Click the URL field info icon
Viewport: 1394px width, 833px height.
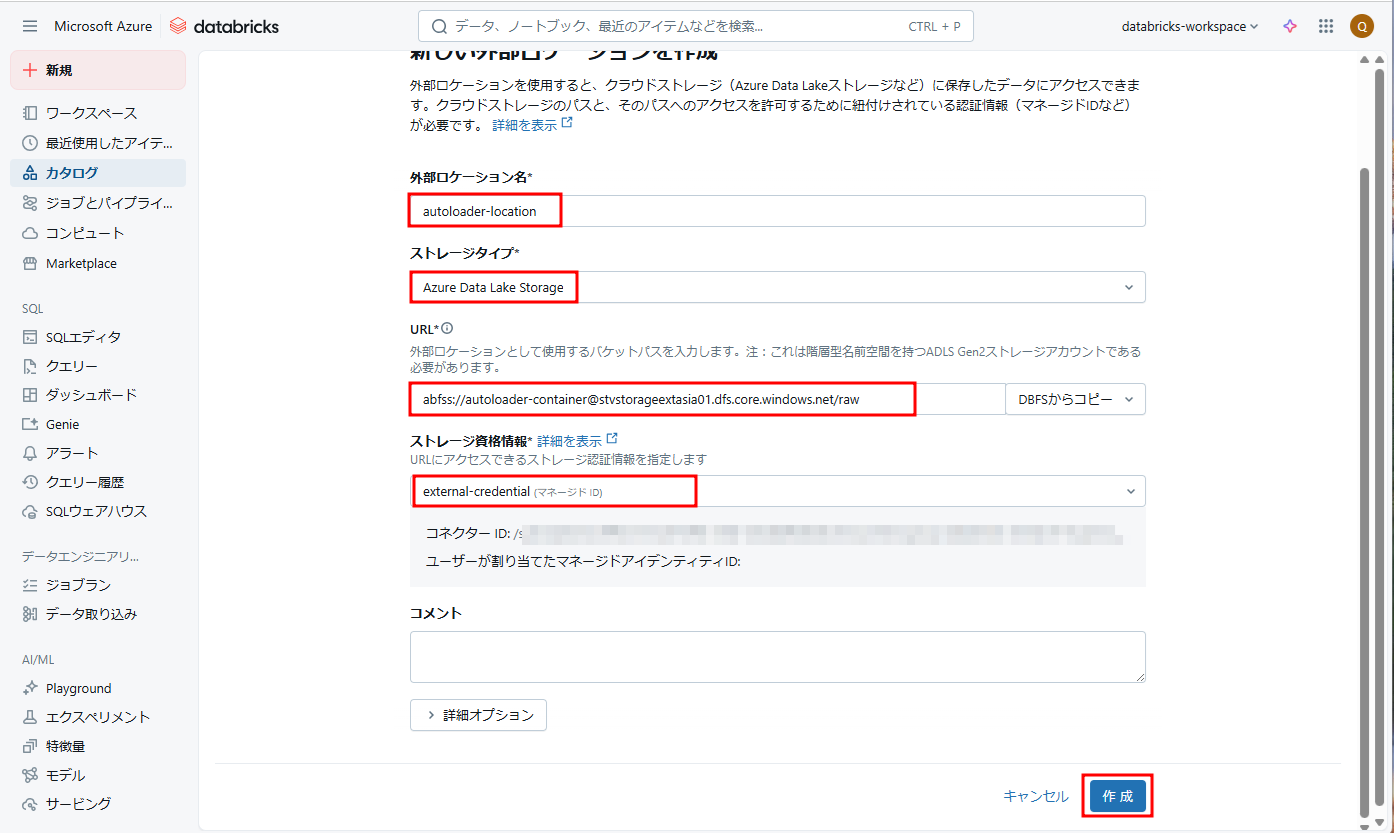coord(447,328)
